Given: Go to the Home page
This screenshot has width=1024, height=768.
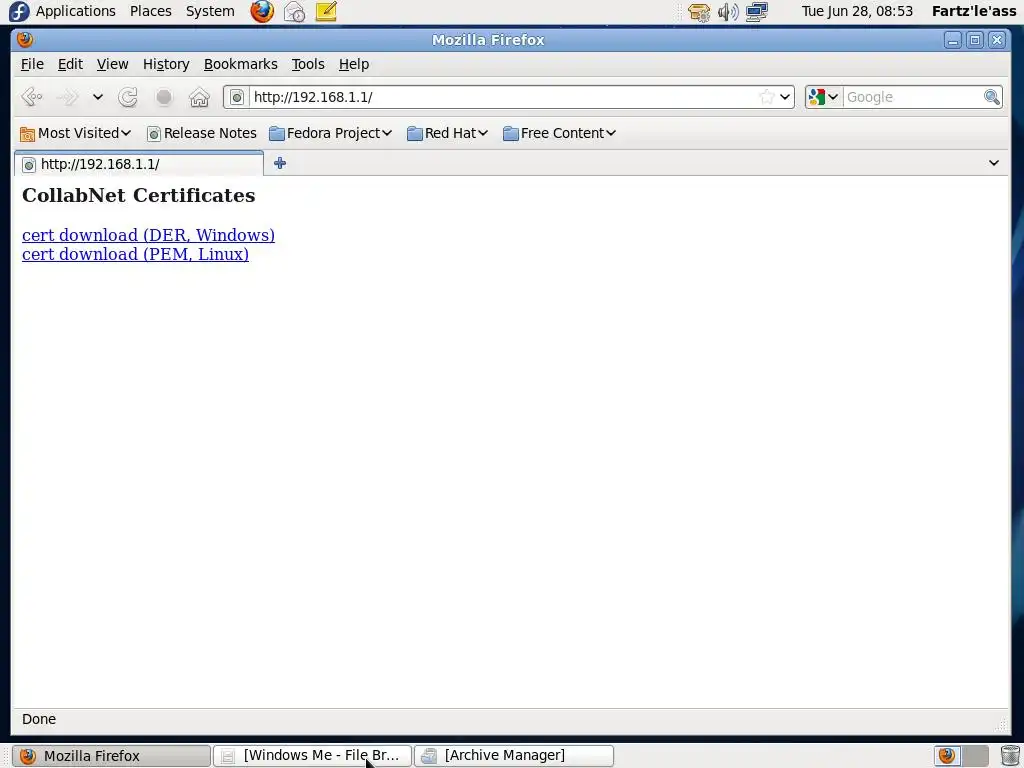Looking at the screenshot, I should coord(199,97).
